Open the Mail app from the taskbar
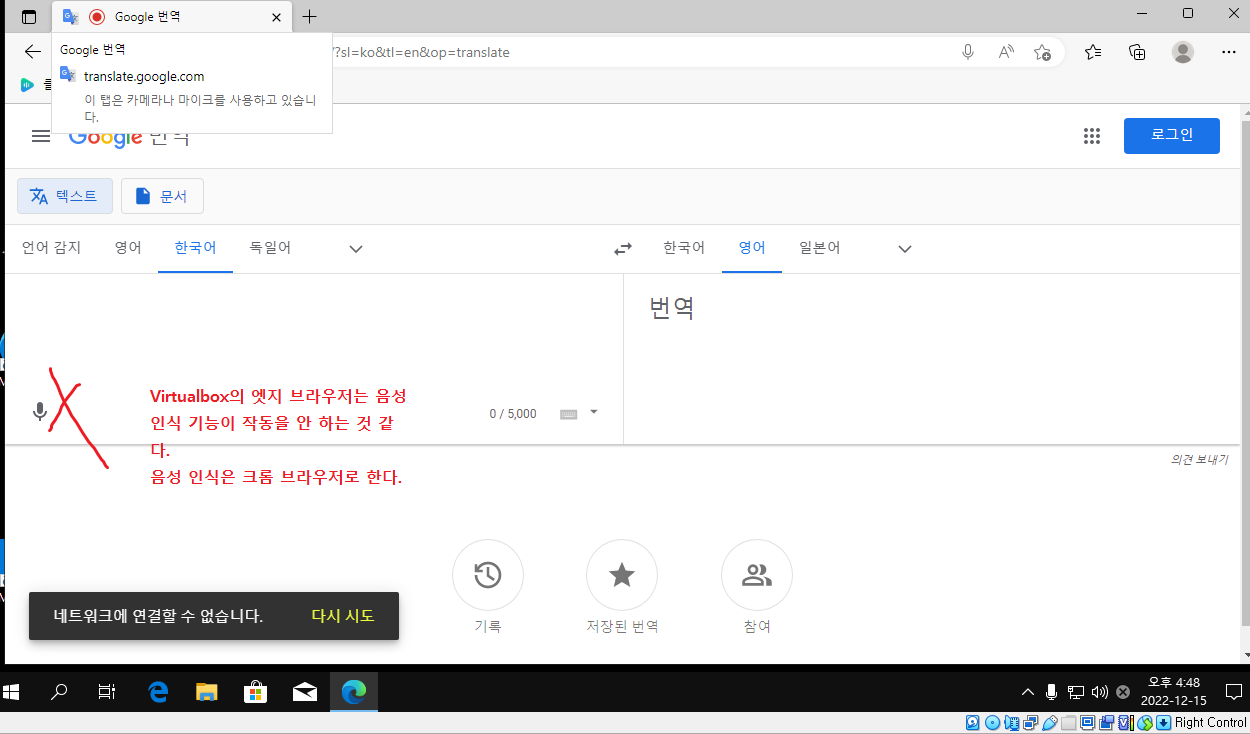The image size is (1250, 734). click(305, 691)
